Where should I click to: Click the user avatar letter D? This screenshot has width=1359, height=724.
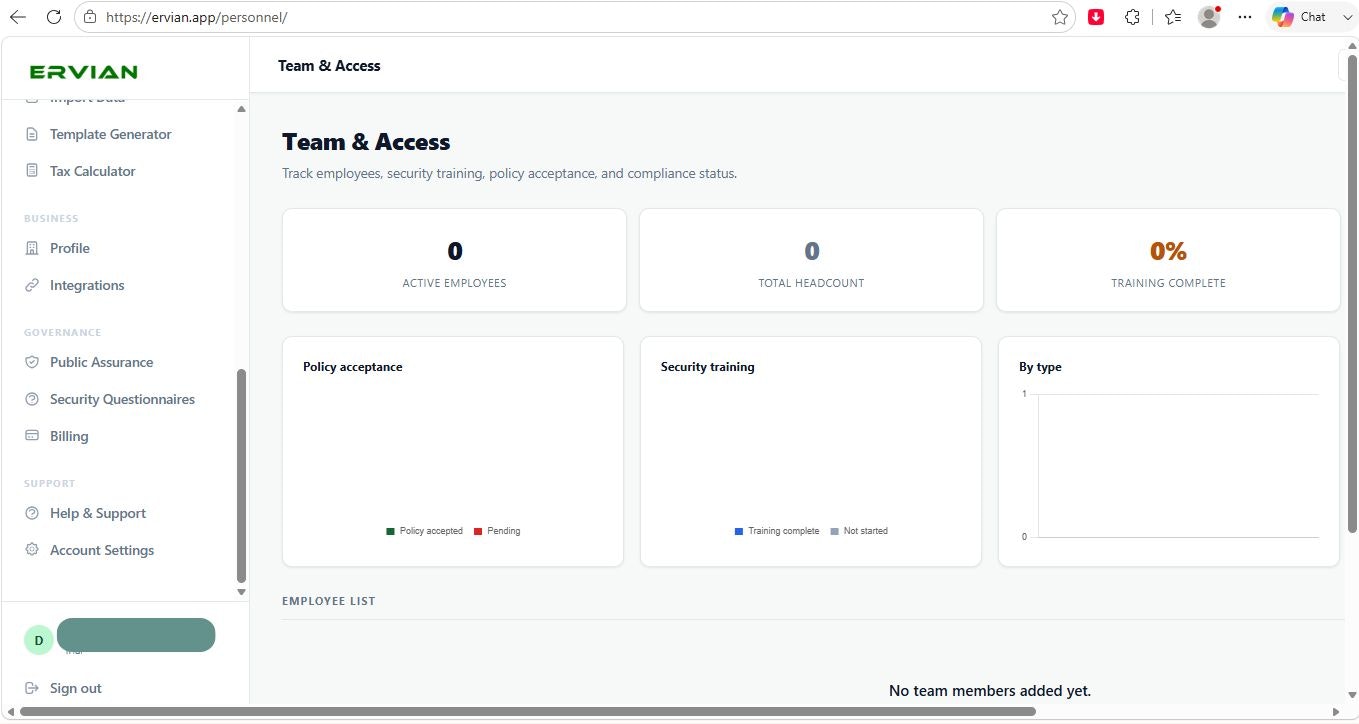coord(39,640)
